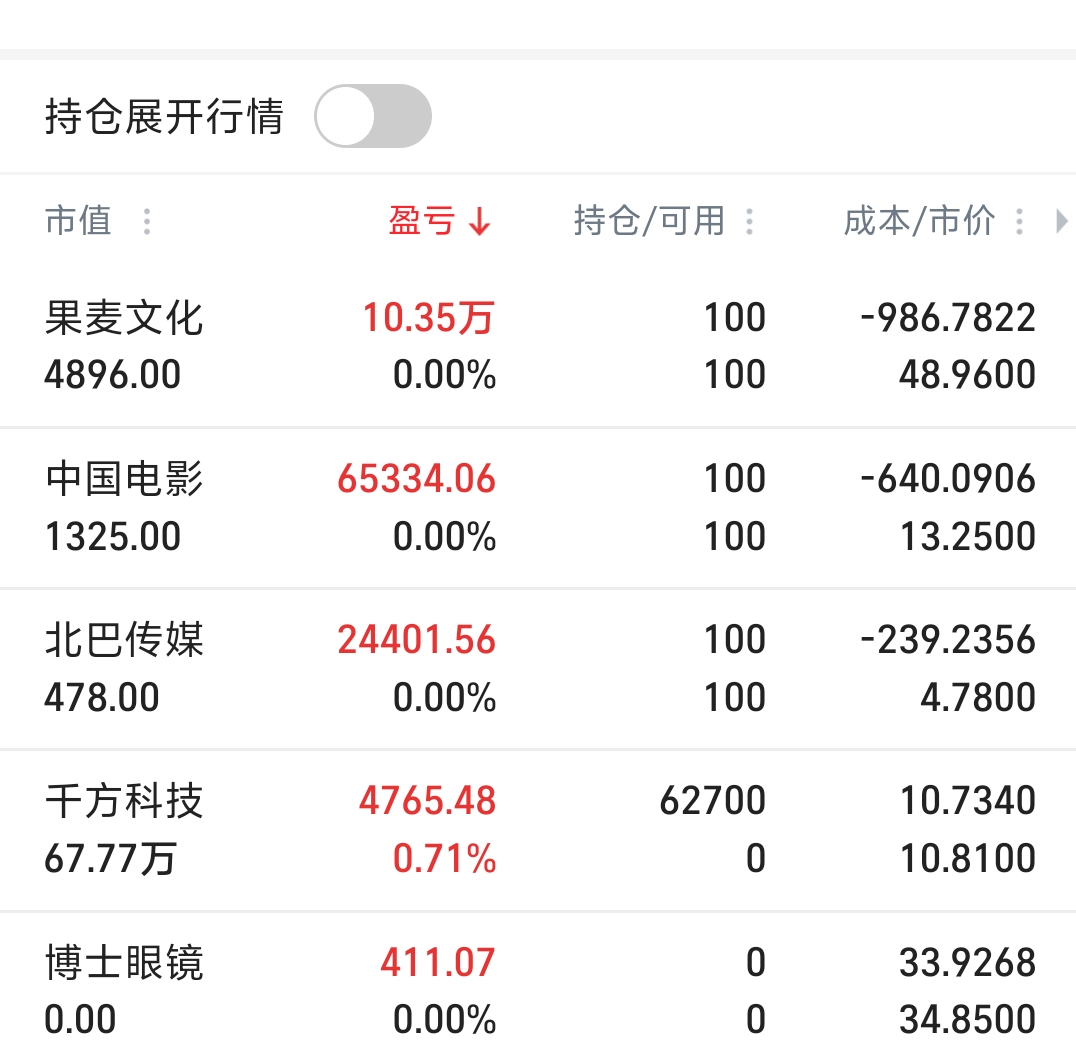Click 中国电影 profit value 65334.06
Viewport: 1076px width, 1057px height.
(417, 478)
